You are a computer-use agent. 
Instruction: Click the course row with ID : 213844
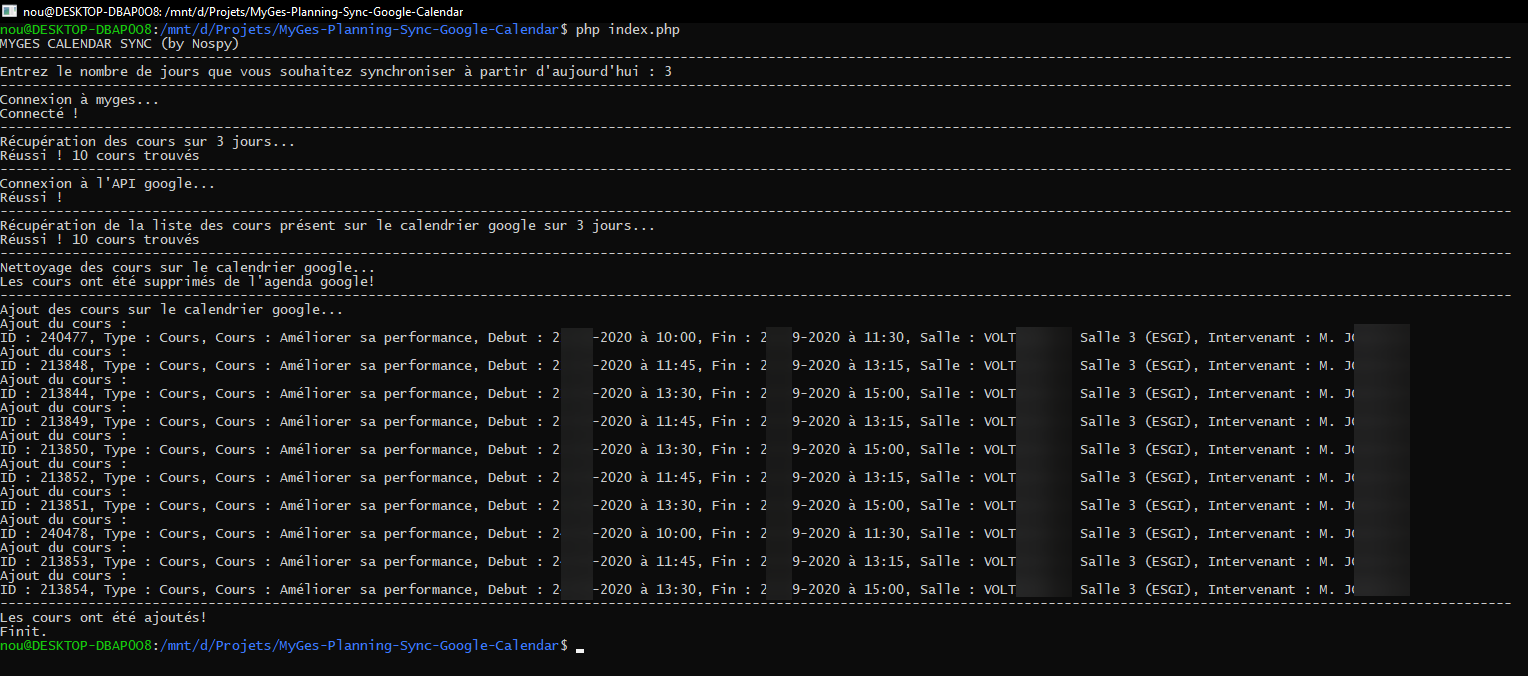coord(705,394)
